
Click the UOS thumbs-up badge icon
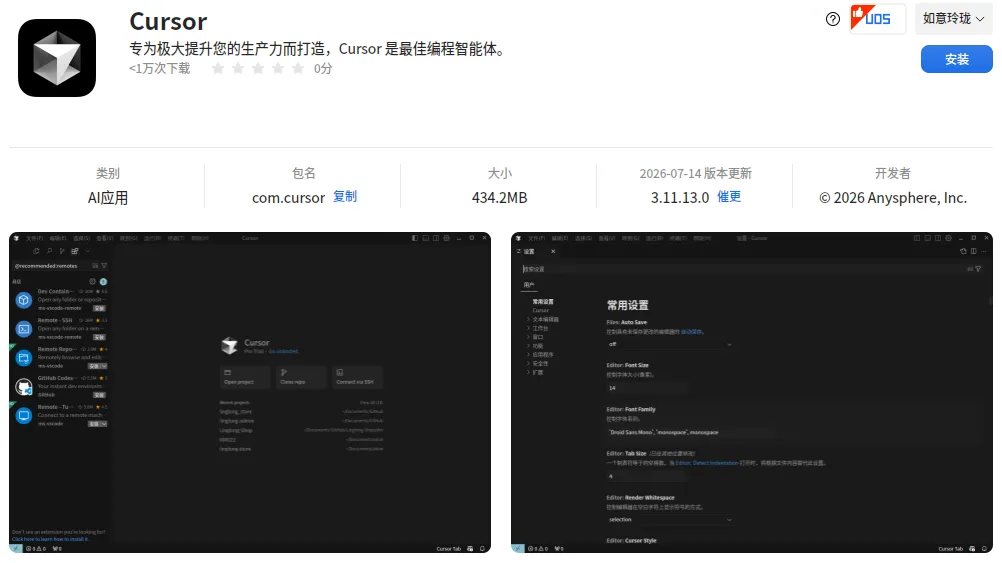point(877,19)
